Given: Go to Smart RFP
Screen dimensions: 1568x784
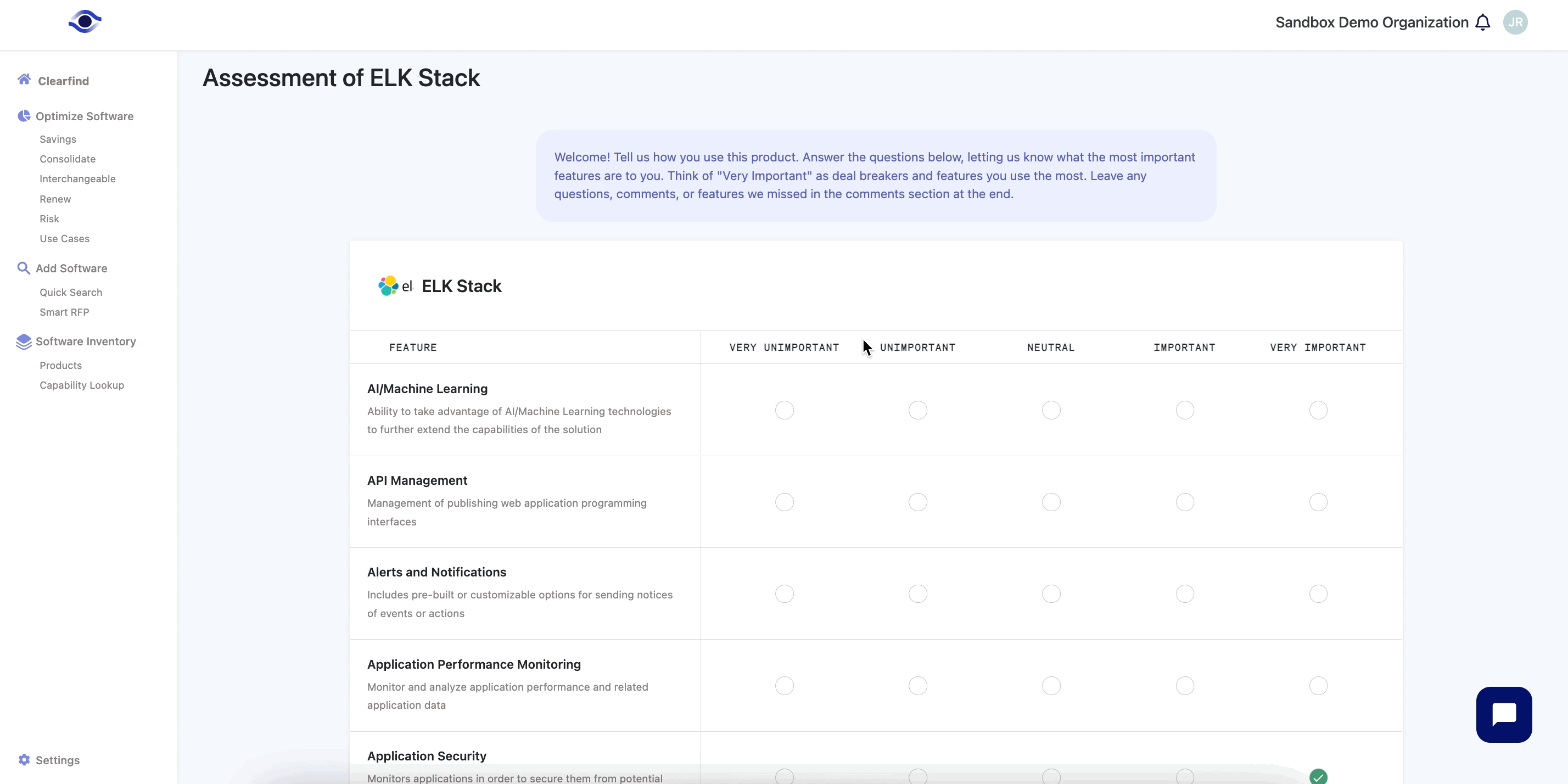Looking at the screenshot, I should pos(64,312).
